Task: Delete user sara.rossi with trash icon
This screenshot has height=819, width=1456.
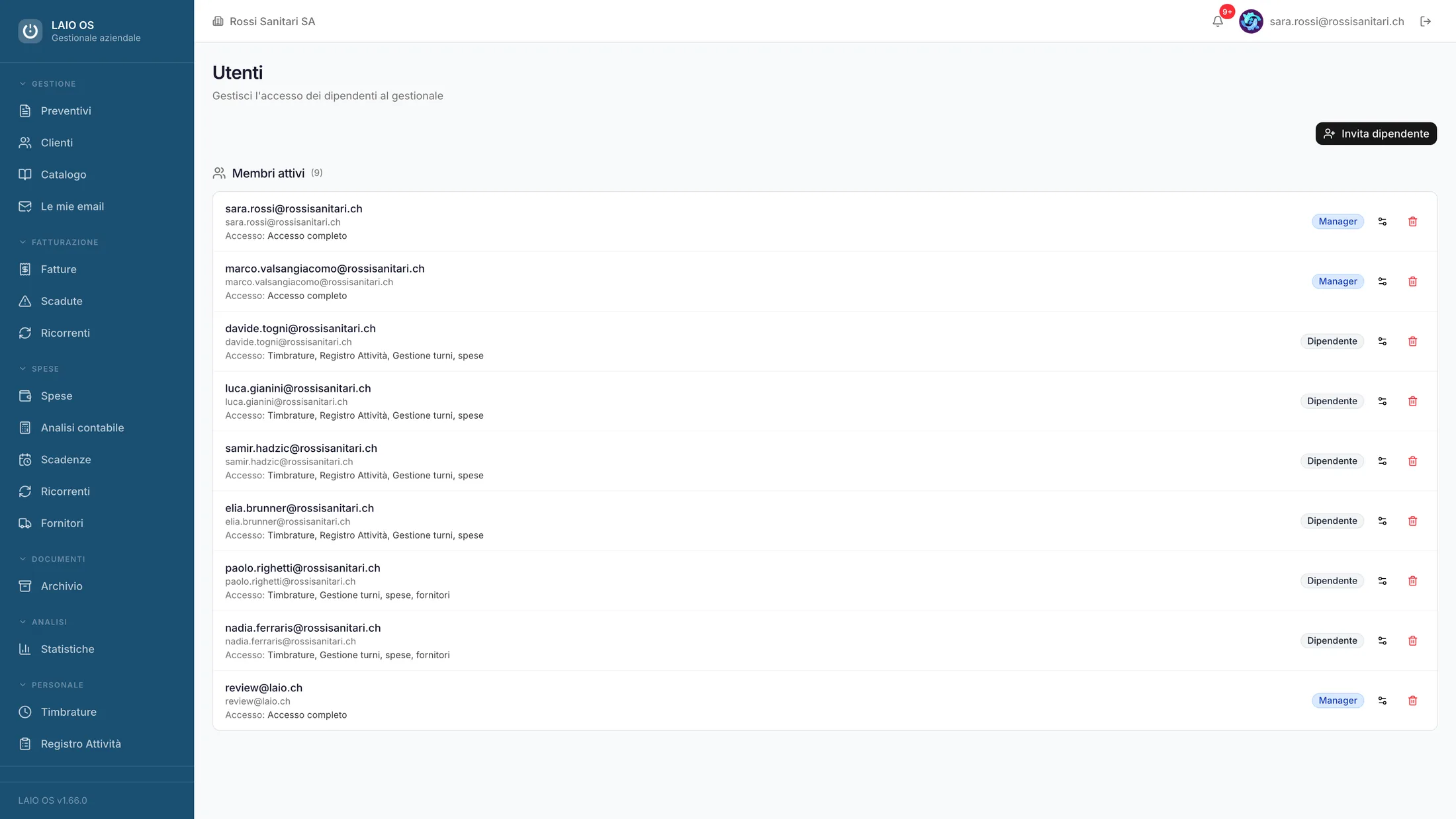Action: pos(1412,222)
